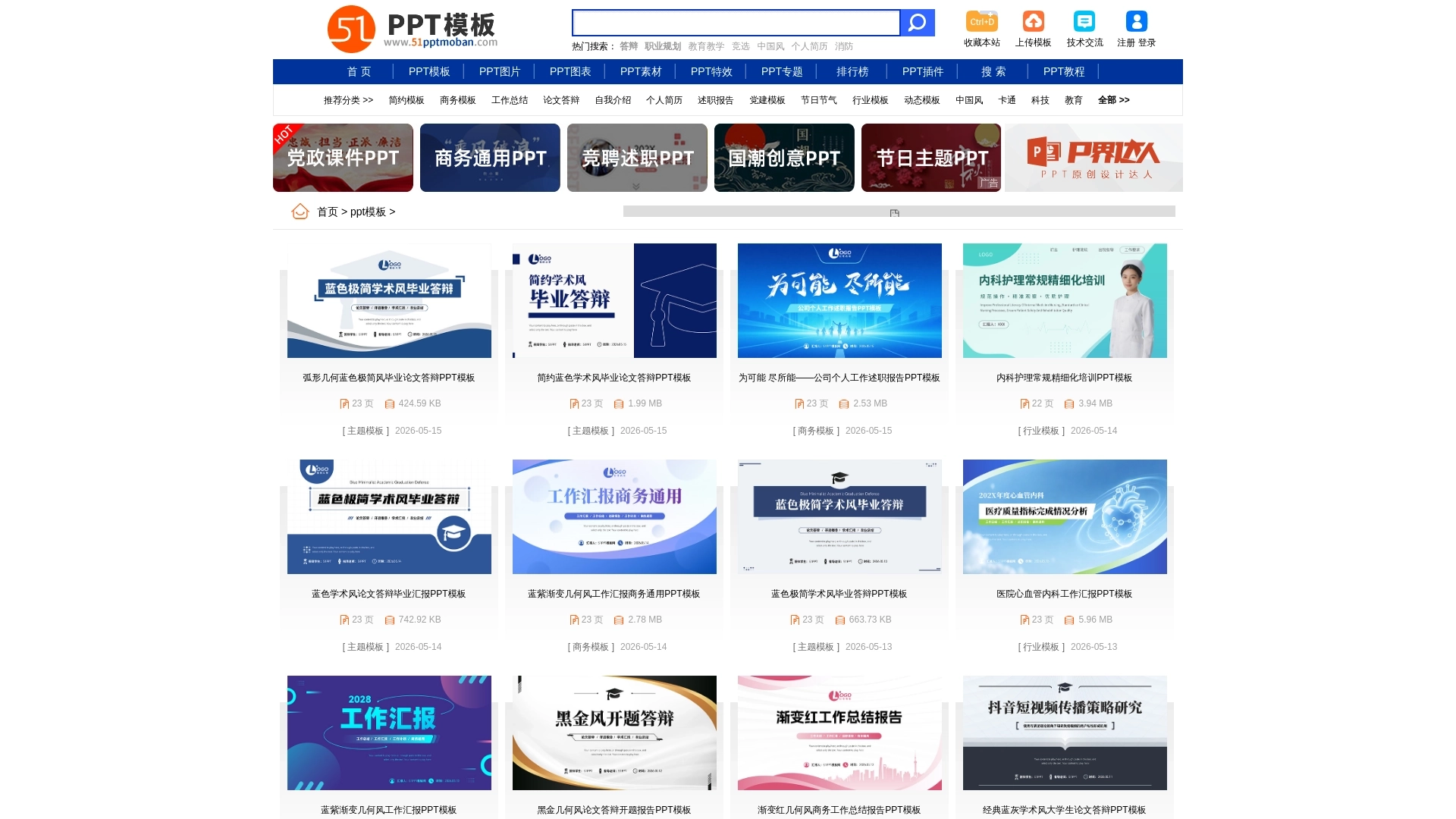
Task: Click hot search term 教育教学
Action: [706, 46]
